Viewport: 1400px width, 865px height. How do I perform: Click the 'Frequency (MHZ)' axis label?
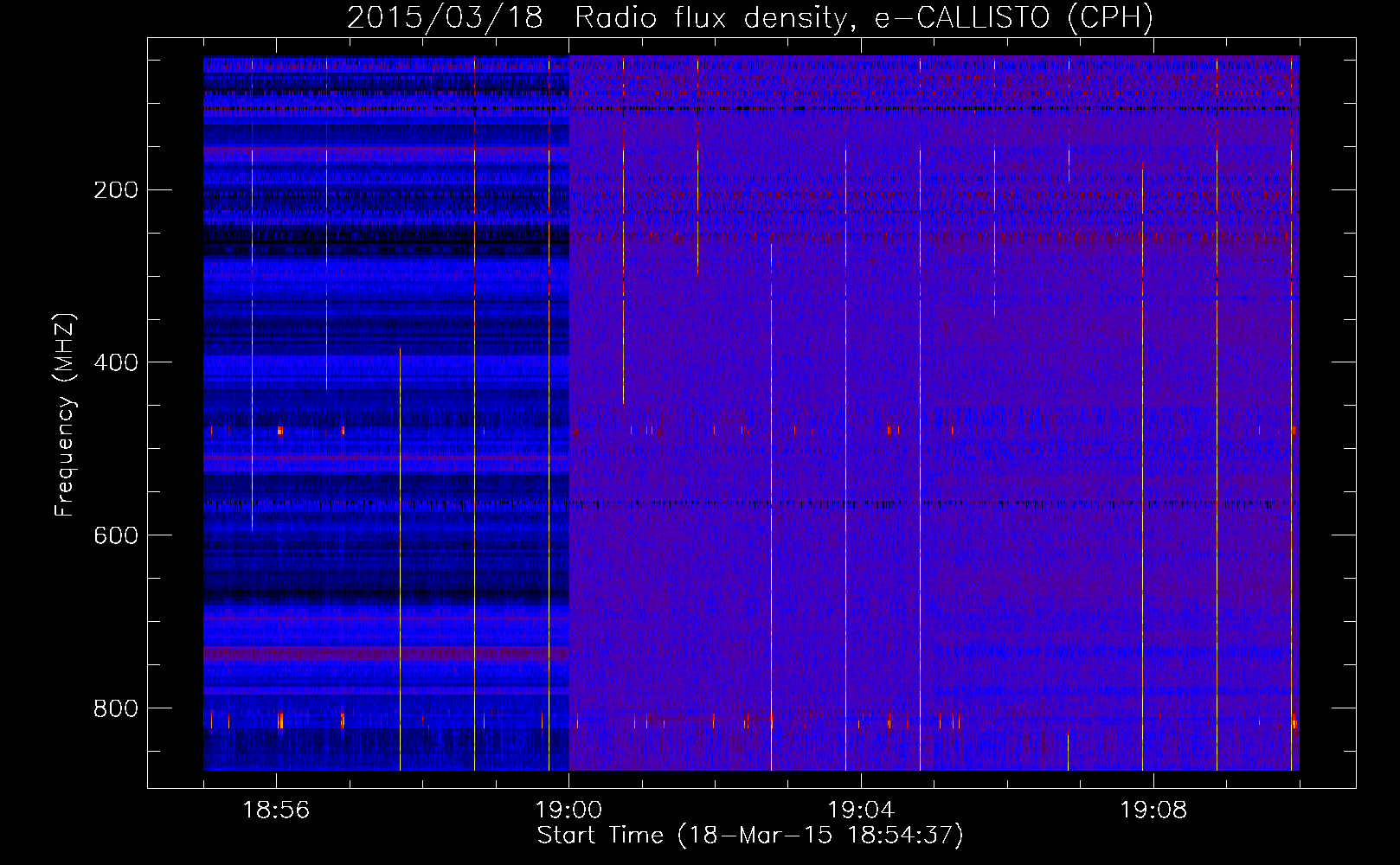click(65, 414)
